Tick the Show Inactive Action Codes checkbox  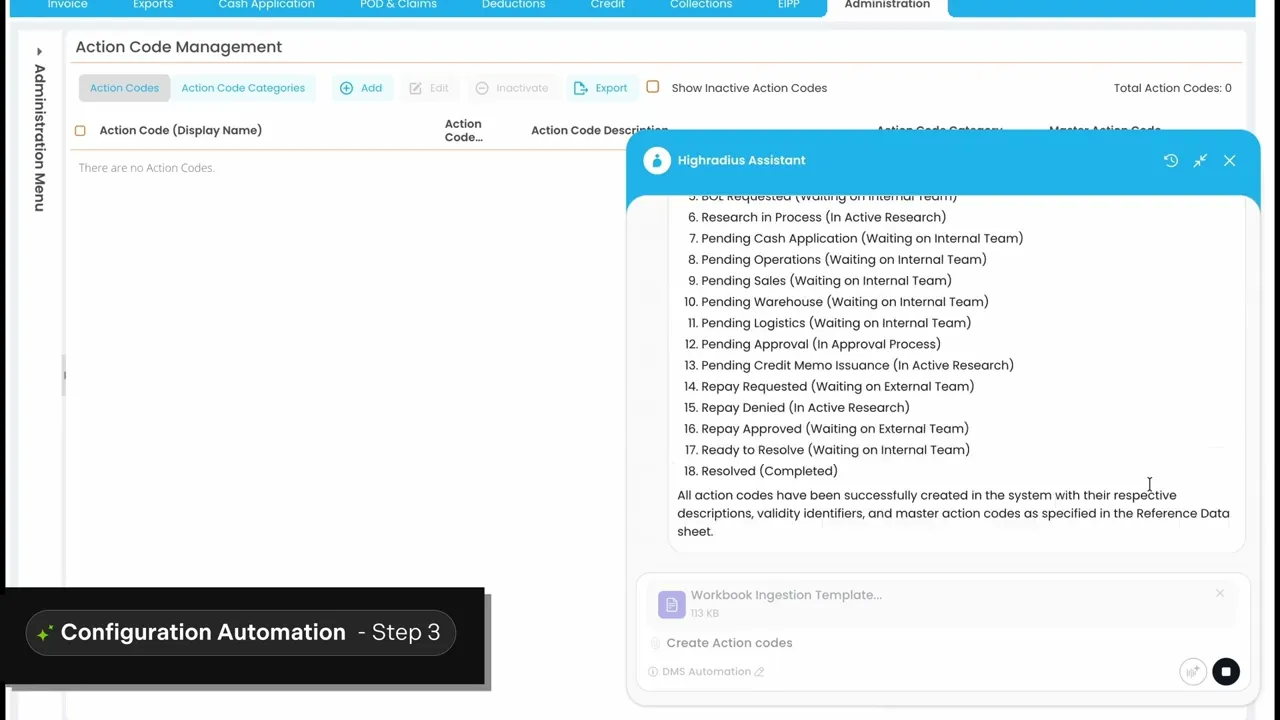coord(653,87)
